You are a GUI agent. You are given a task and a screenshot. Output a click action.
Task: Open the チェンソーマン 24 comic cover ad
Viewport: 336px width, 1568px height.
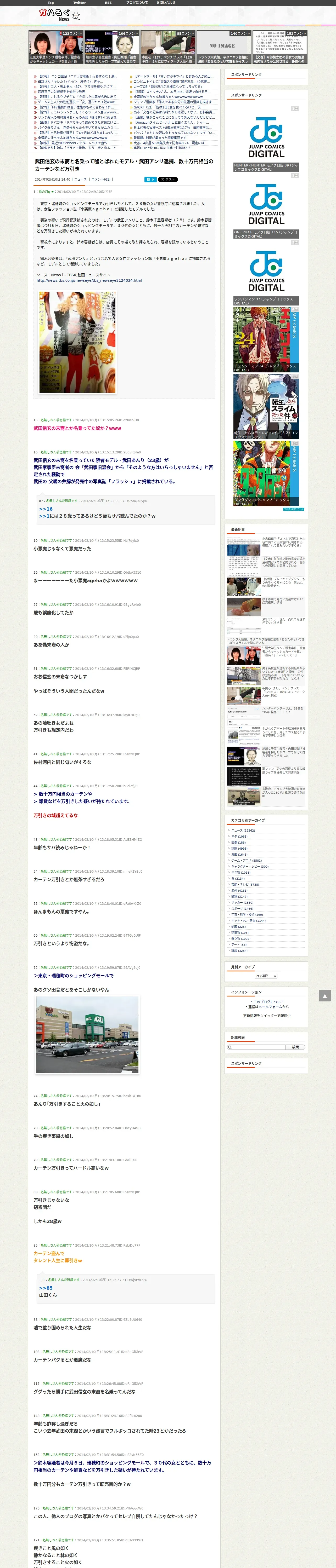(x=266, y=340)
